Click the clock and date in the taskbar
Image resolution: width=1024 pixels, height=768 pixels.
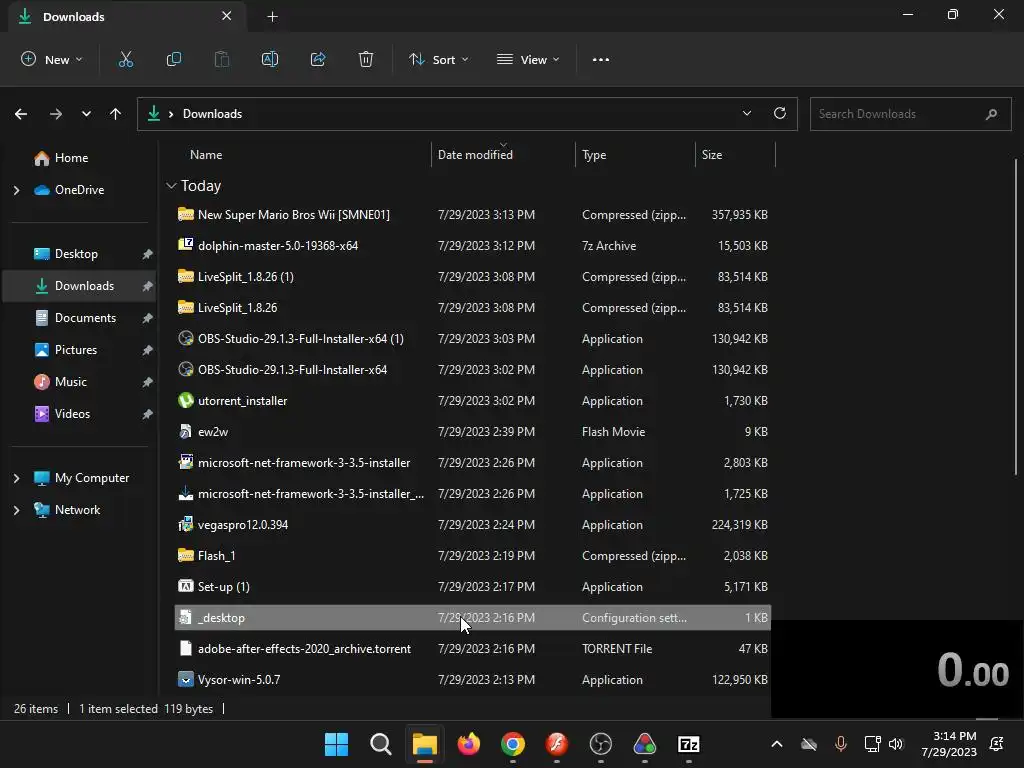pos(949,744)
